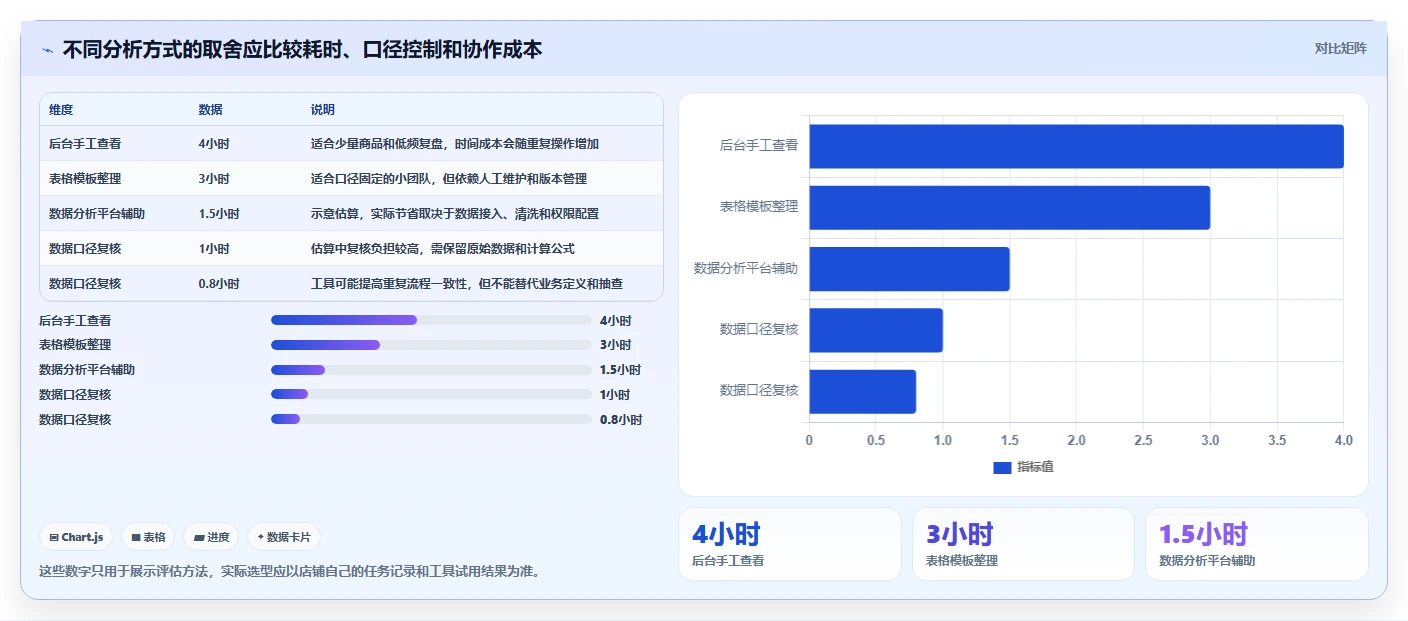1408x621 pixels.
Task: Click the 3小时 cell in the table
Action: pyautogui.click(x=214, y=179)
